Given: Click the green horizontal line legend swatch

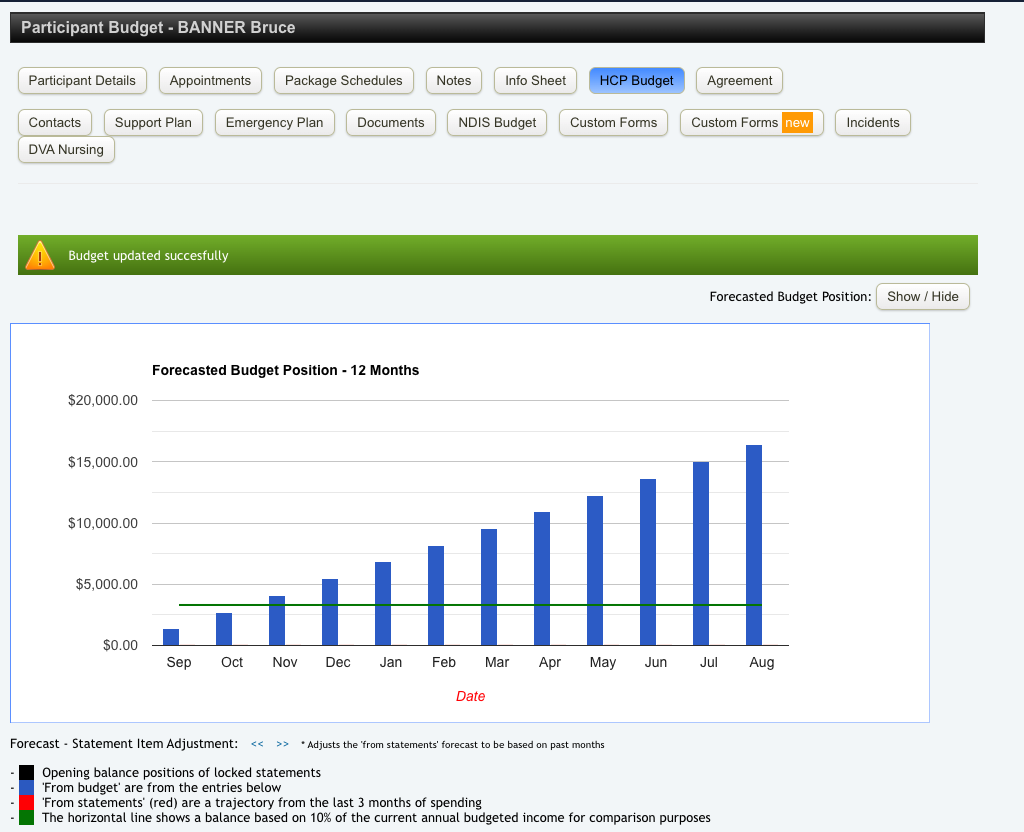Looking at the screenshot, I should 27,818.
